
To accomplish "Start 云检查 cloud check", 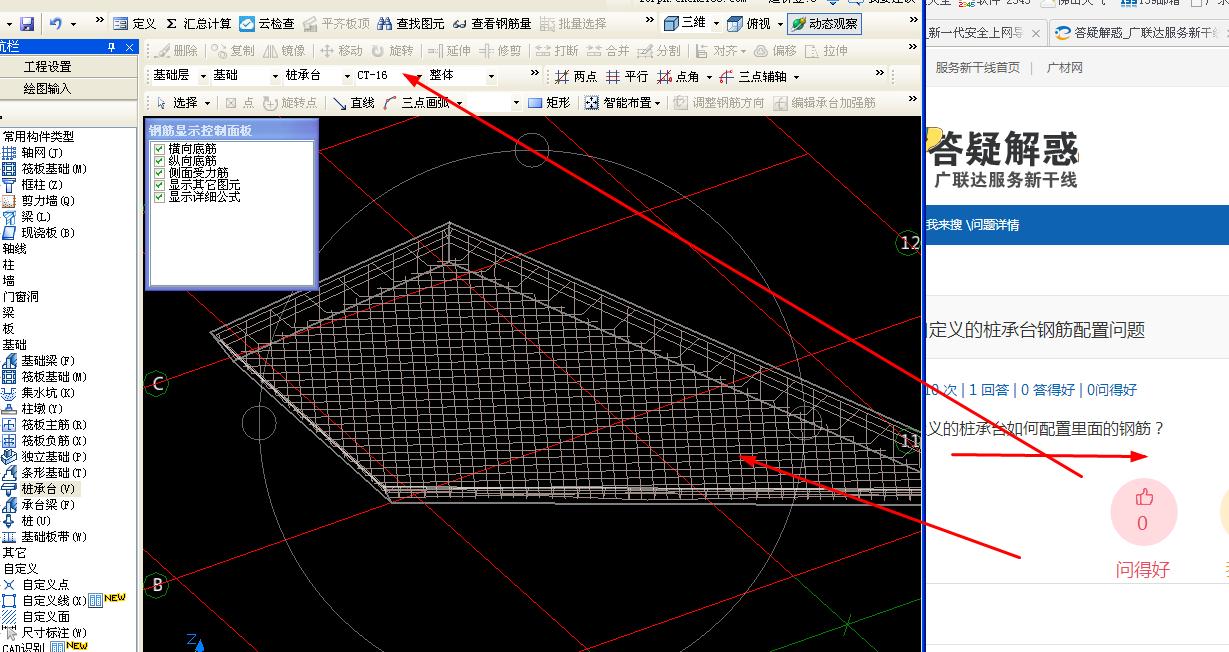I will [x=267, y=23].
